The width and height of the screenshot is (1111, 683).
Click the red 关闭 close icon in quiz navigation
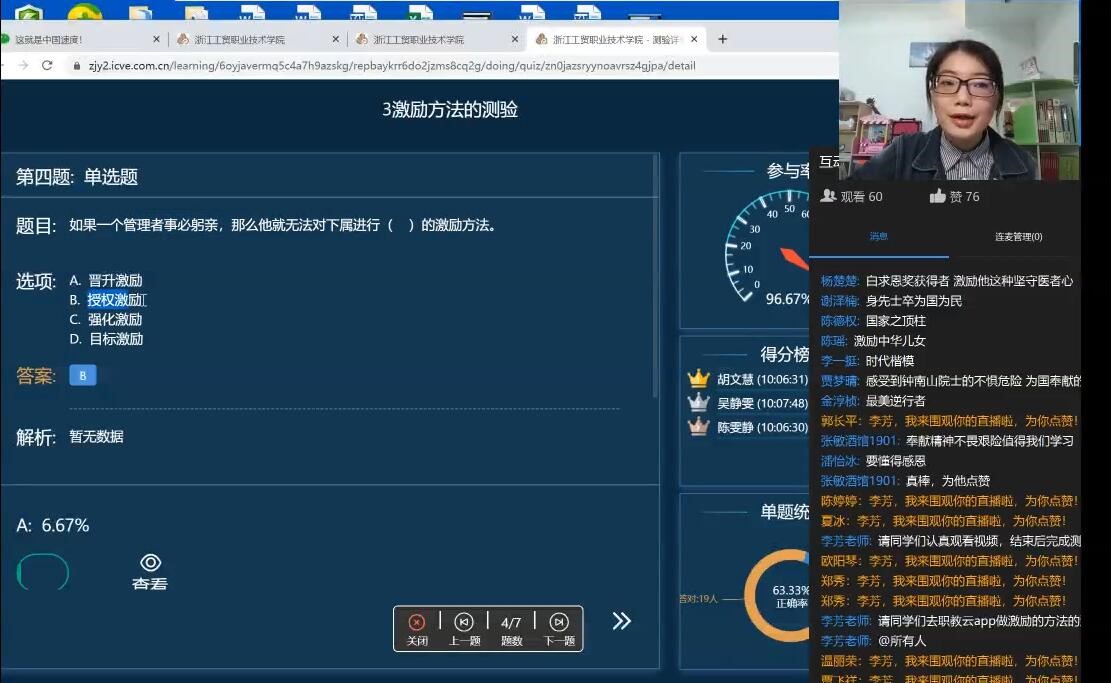pos(417,622)
